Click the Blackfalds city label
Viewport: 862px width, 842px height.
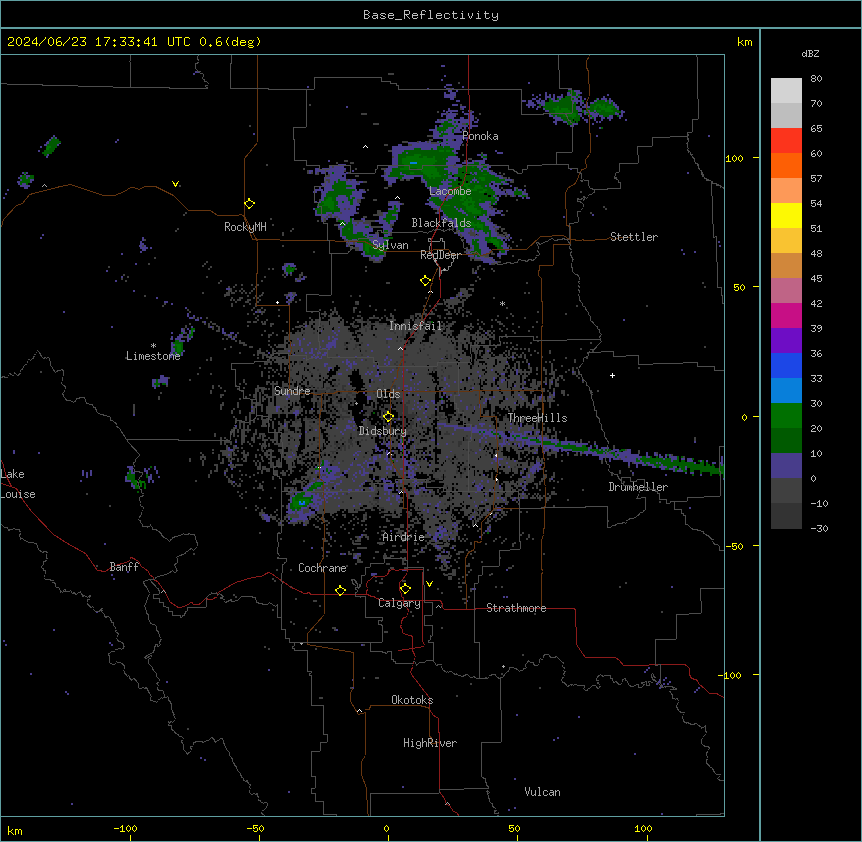(441, 223)
